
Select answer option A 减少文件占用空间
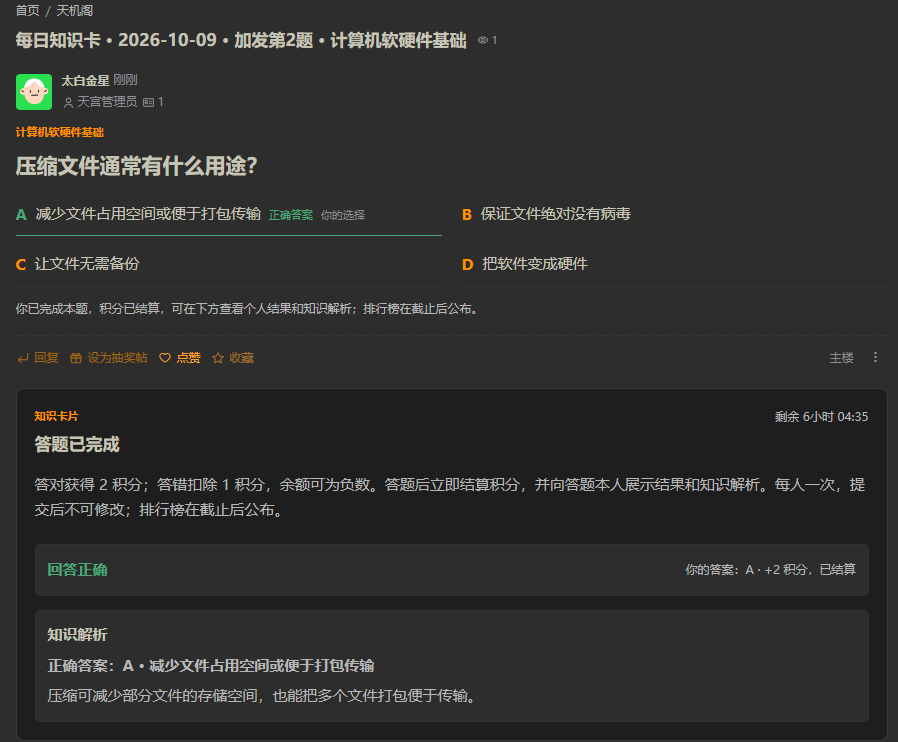(229, 215)
